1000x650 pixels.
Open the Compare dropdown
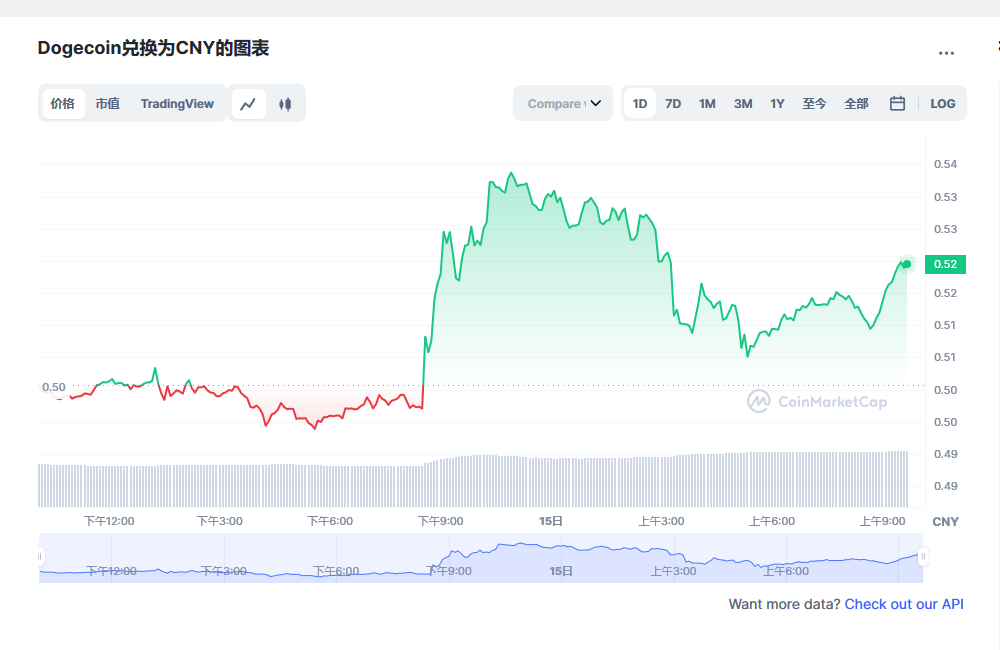pyautogui.click(x=563, y=103)
